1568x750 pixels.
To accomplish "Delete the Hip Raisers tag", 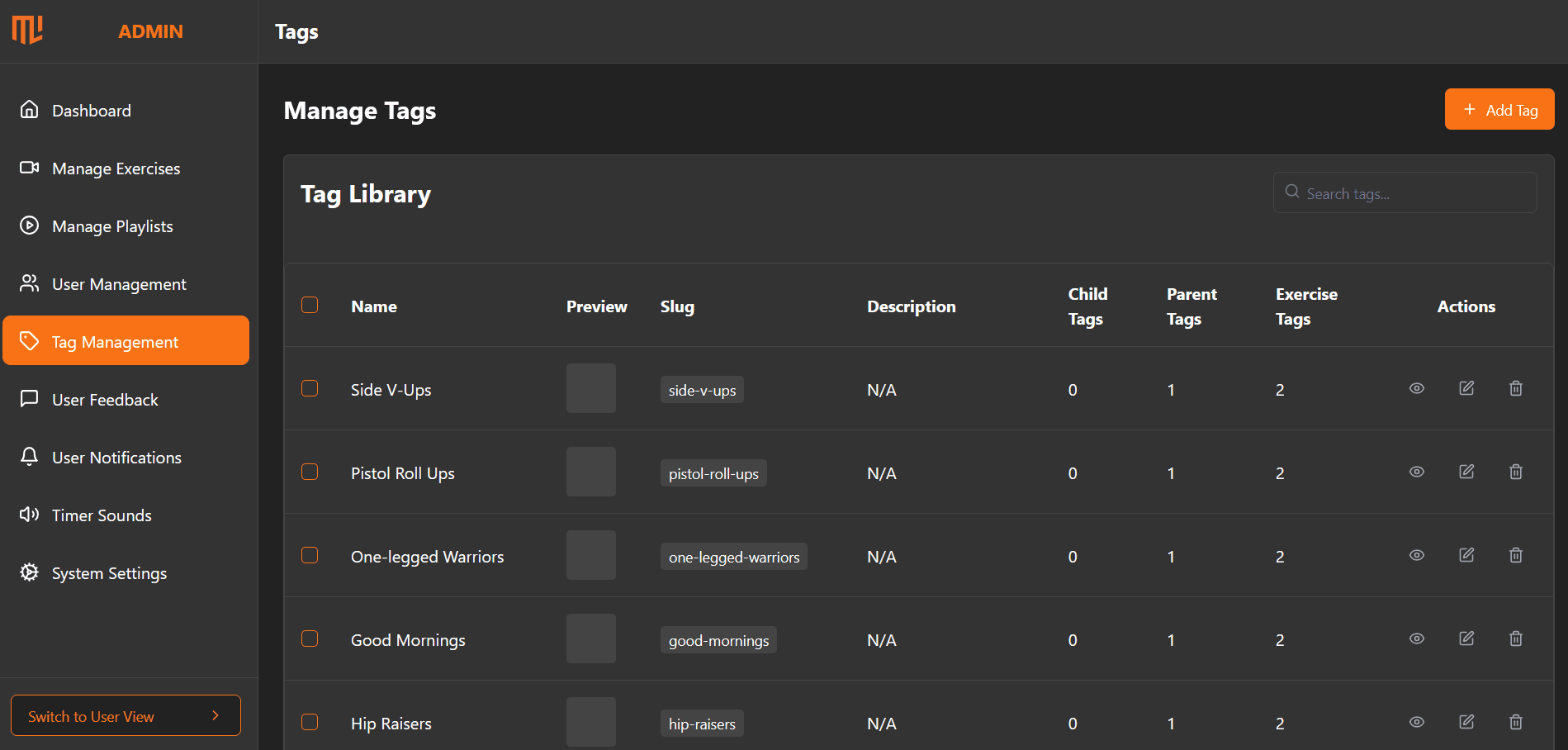I will tap(1516, 722).
